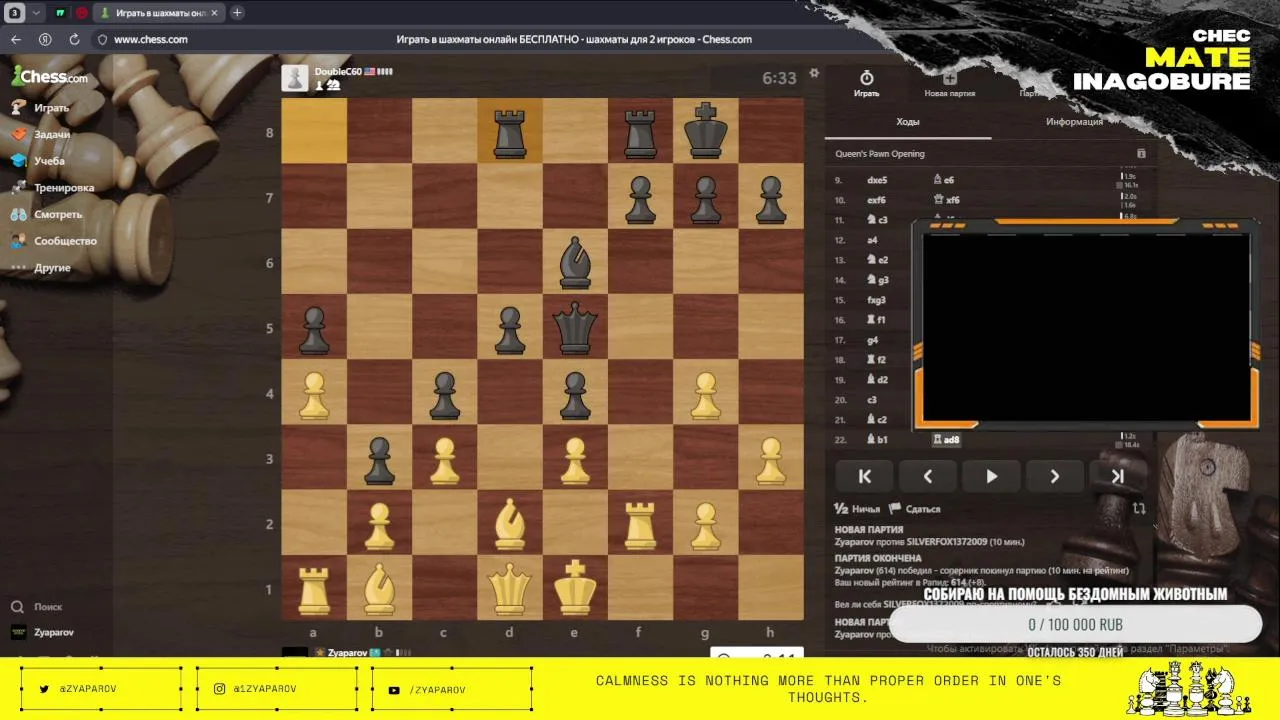Viewport: 1280px width, 720px height.
Task: Select move 22 b1 in move list
Action: (876, 440)
